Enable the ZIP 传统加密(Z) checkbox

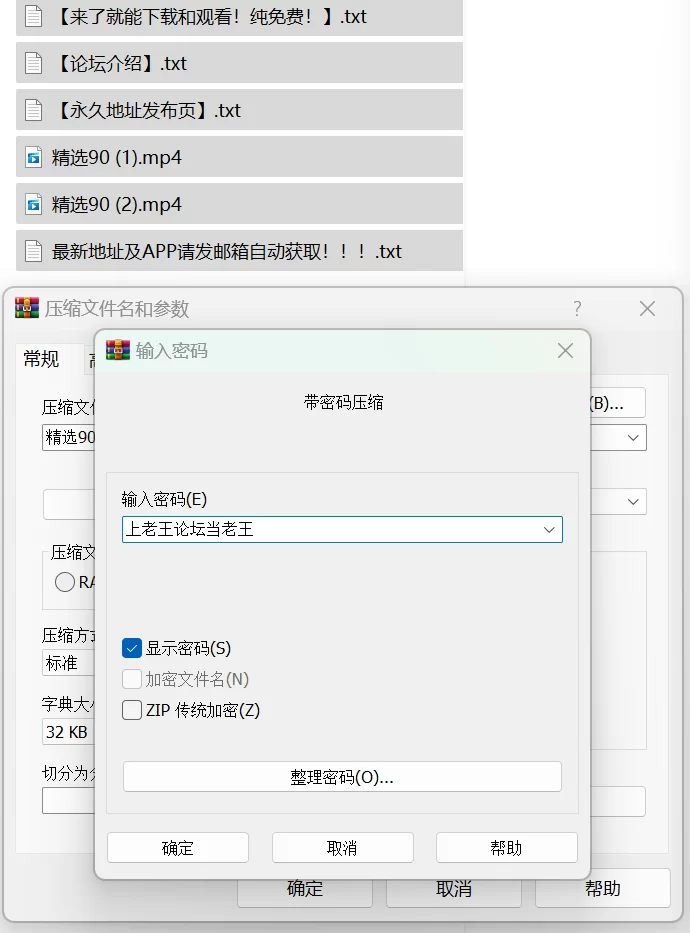132,711
